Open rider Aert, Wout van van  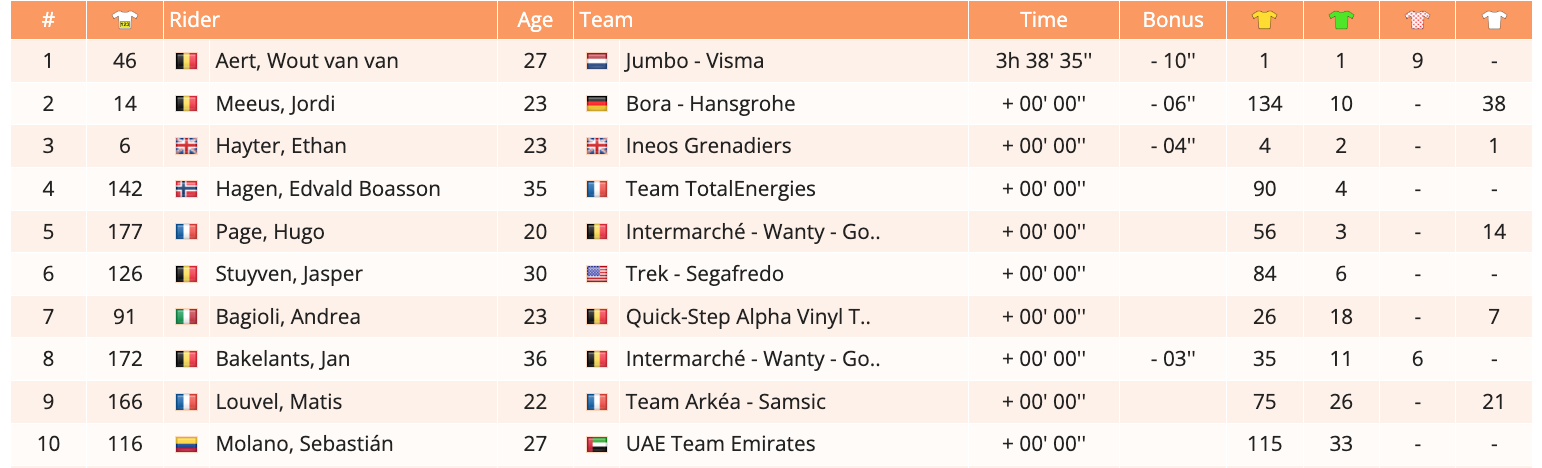pos(306,61)
